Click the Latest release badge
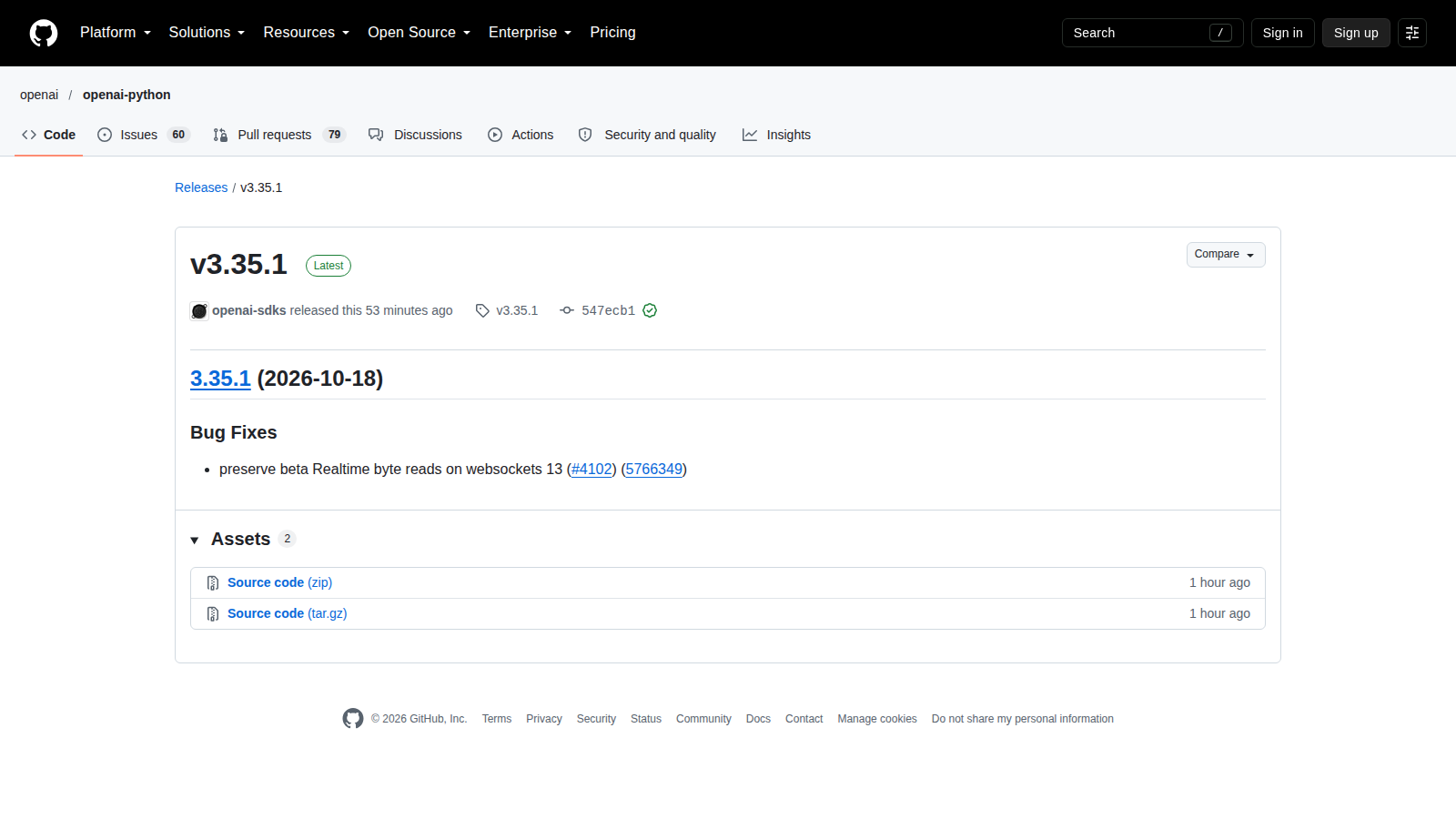The height and width of the screenshot is (819, 1456). click(329, 266)
